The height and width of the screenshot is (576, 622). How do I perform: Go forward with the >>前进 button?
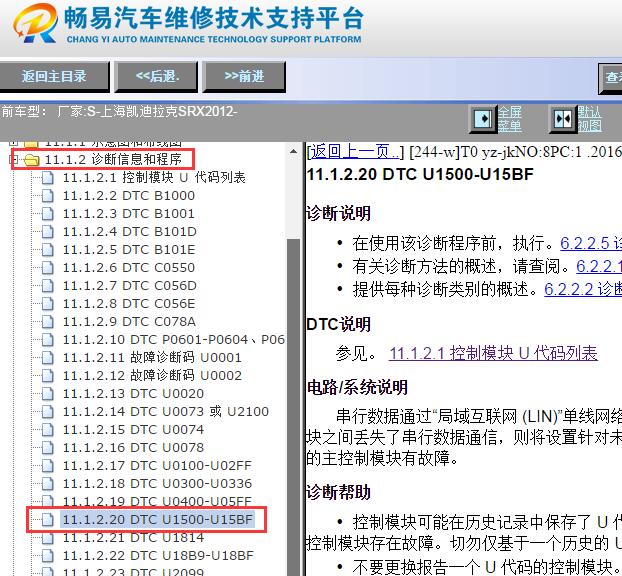pos(244,76)
